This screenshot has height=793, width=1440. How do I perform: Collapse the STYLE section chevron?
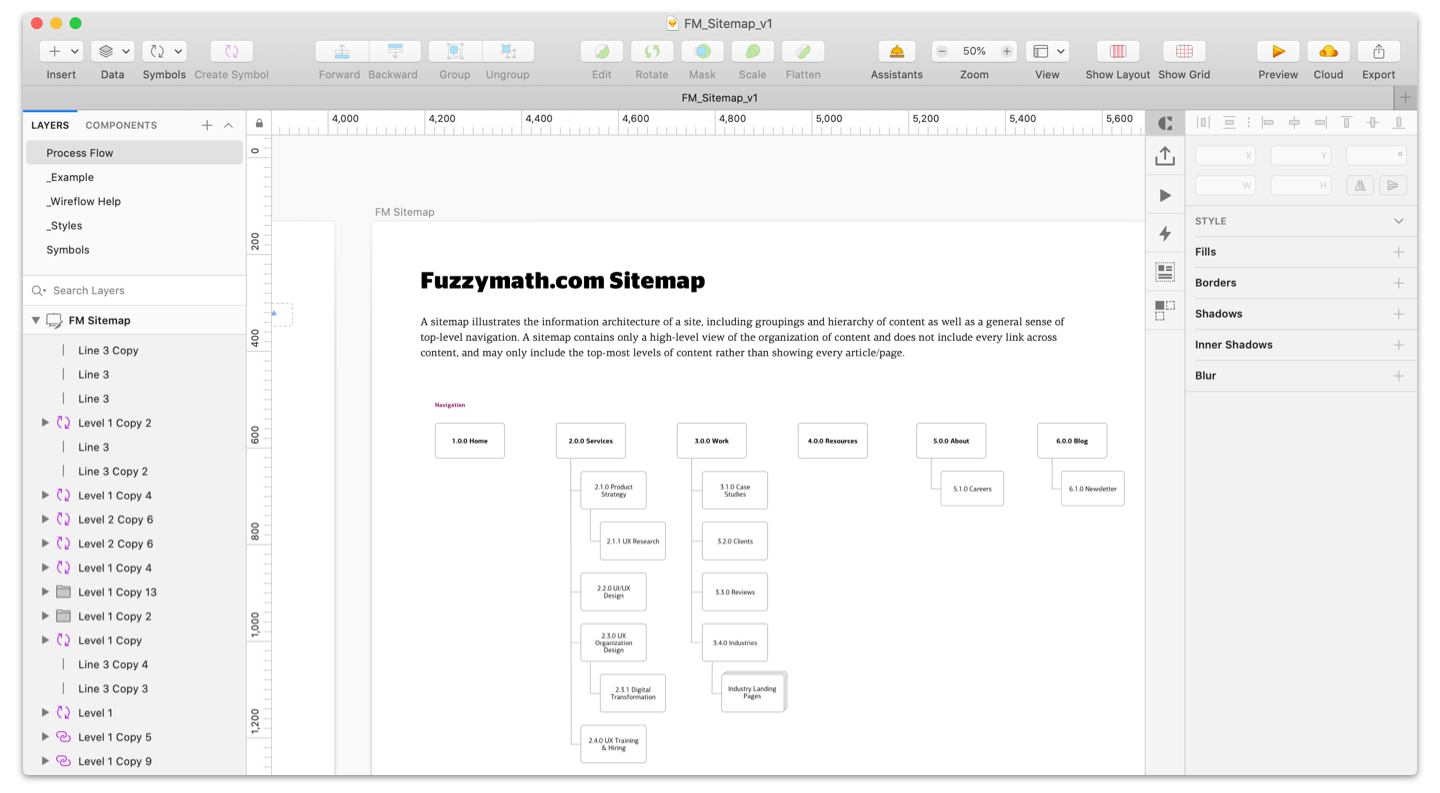click(x=1399, y=221)
